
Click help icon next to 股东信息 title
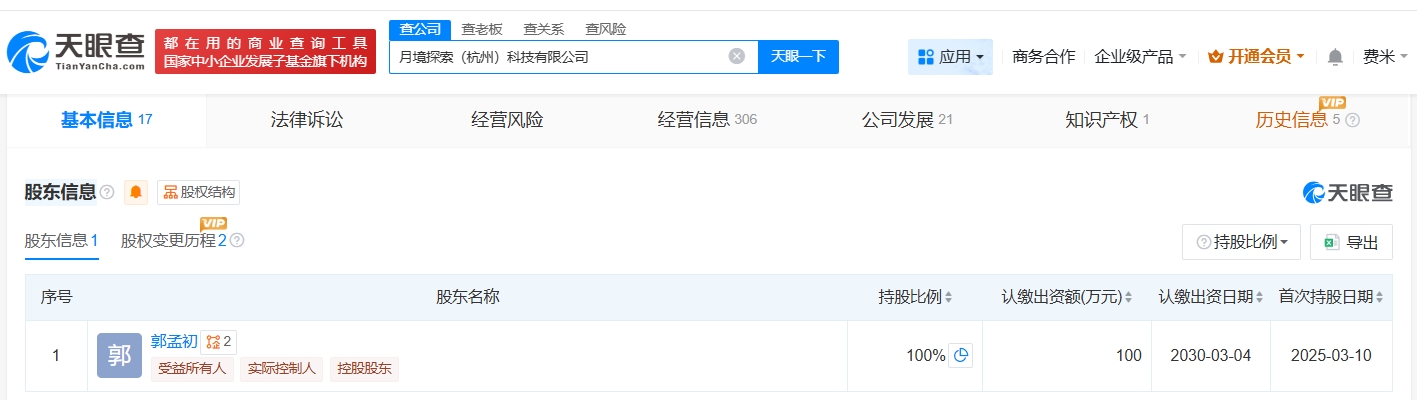click(x=107, y=192)
